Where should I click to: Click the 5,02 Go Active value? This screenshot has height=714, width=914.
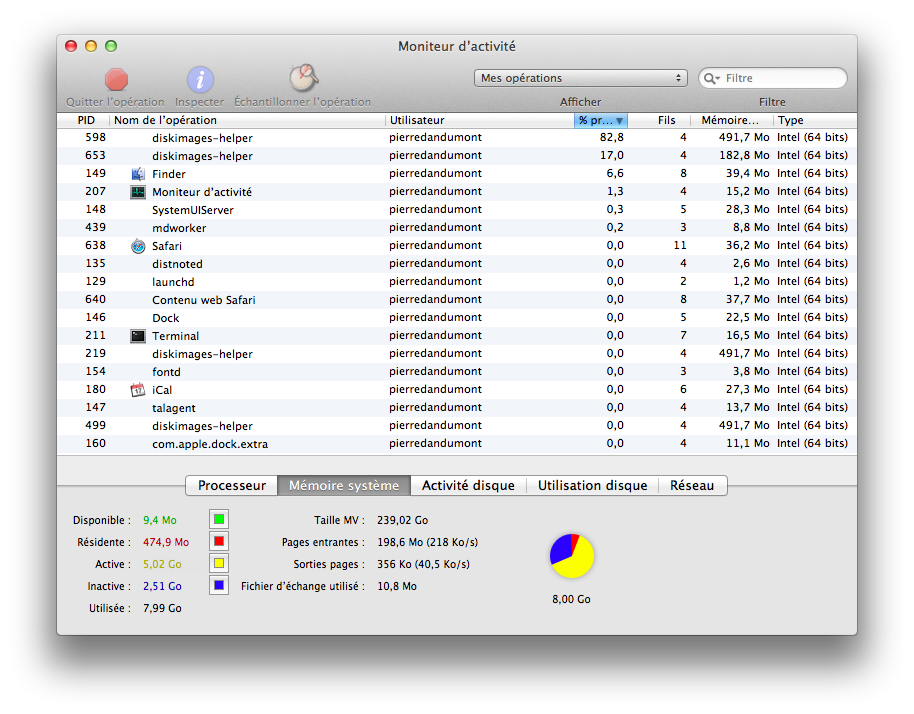click(162, 564)
